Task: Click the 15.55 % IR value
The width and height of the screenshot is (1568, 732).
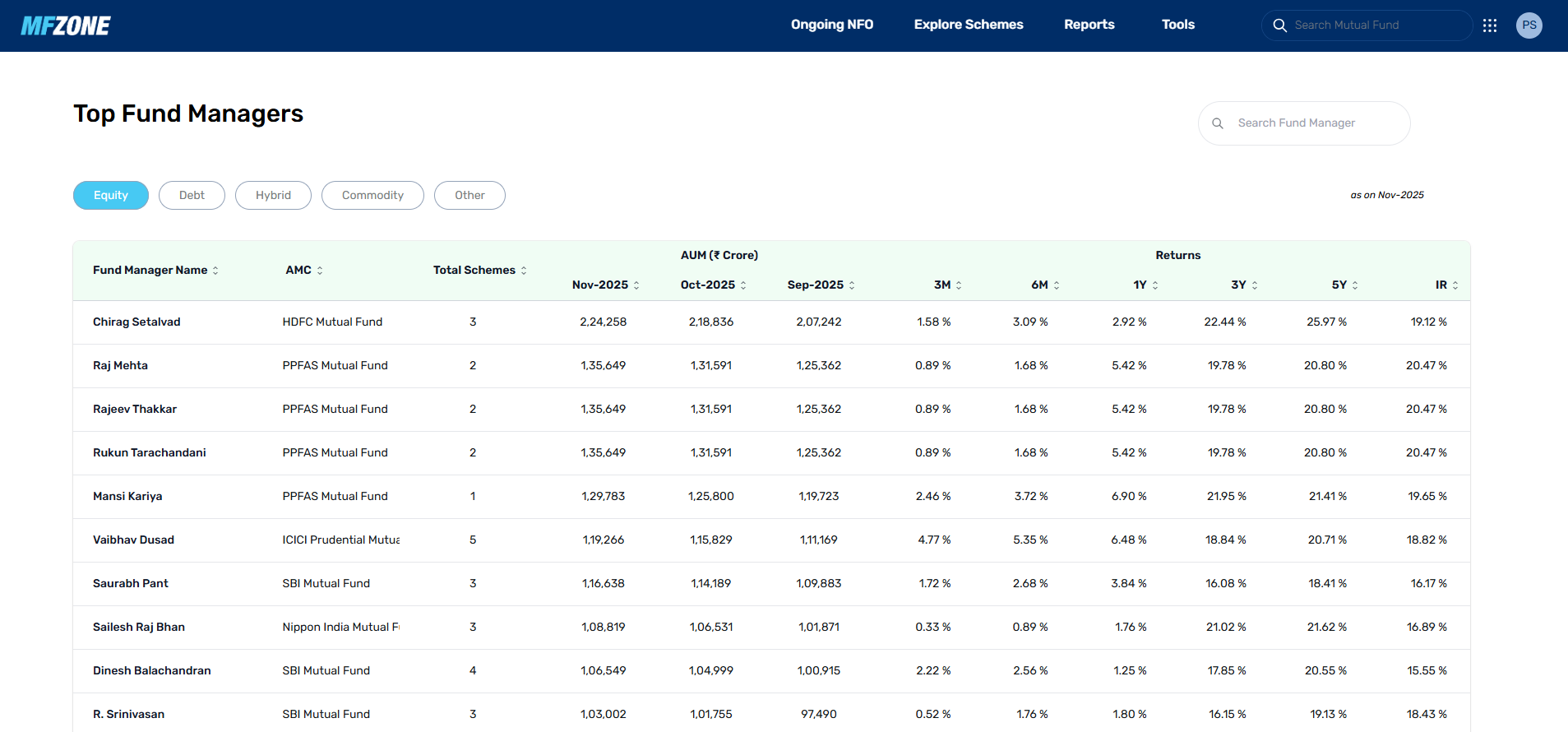Action: (x=1427, y=671)
